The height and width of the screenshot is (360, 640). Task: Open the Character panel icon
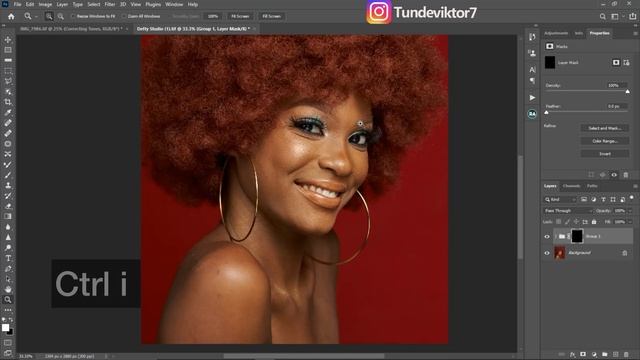click(x=532, y=70)
